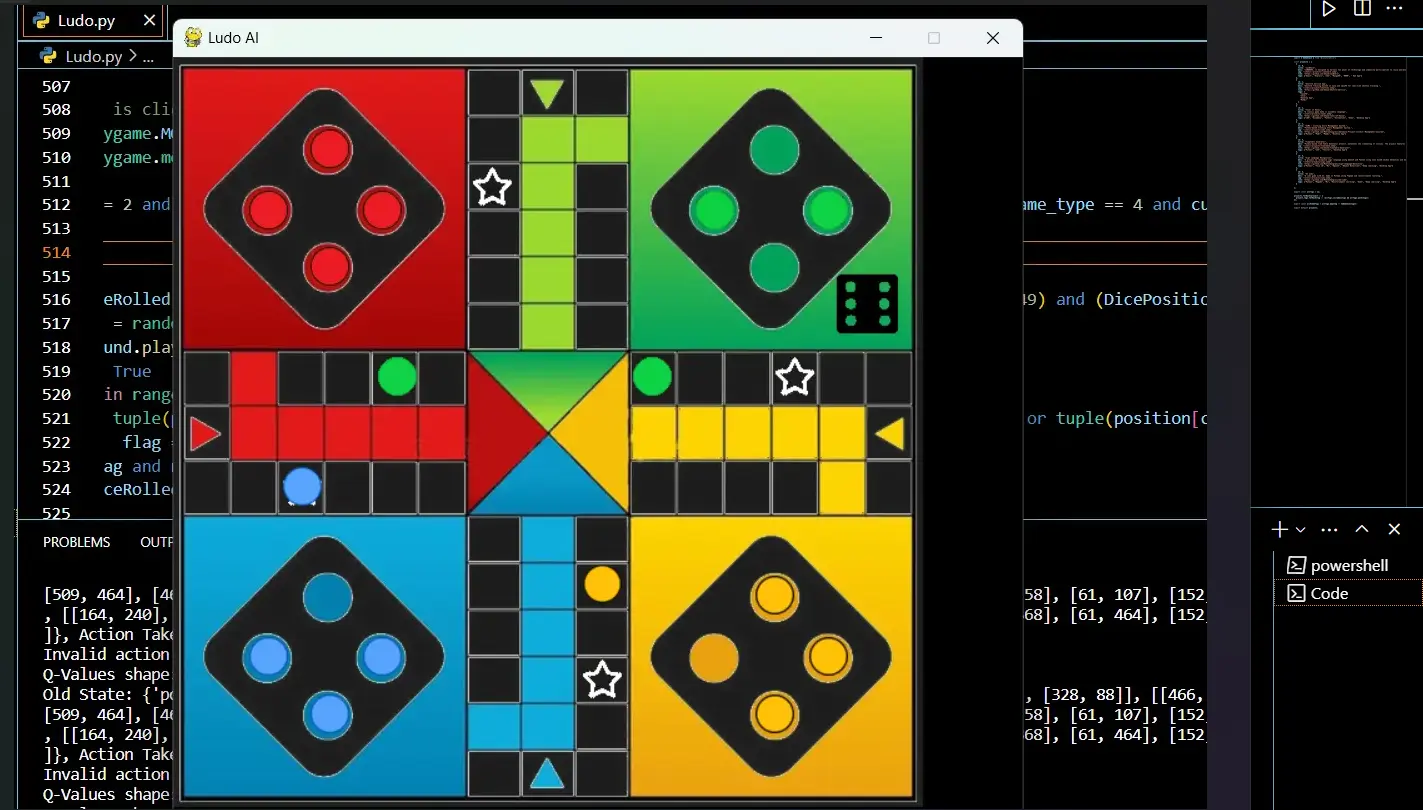The height and width of the screenshot is (810, 1423).
Task: Select the powershell terminal entry
Action: pyautogui.click(x=1348, y=565)
